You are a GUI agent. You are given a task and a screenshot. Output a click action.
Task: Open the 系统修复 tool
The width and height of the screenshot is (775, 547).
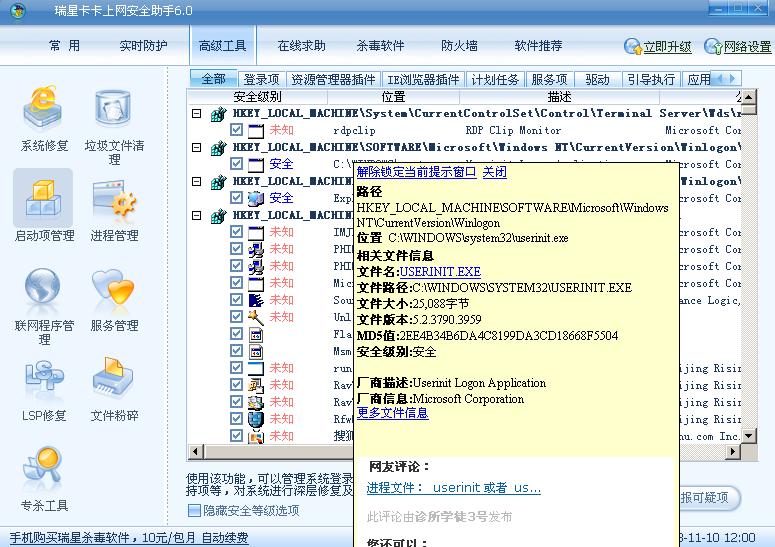(43, 118)
